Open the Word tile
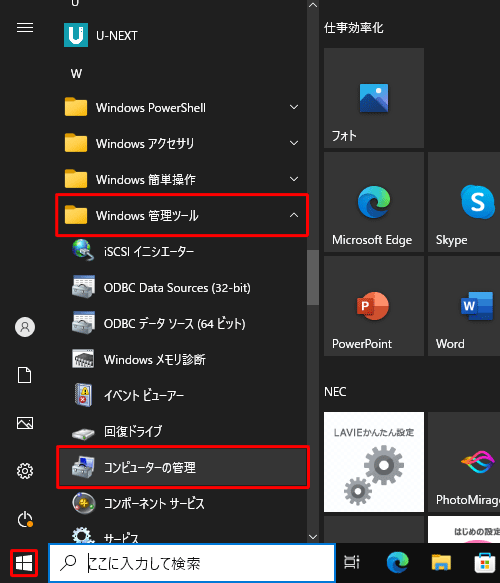The height and width of the screenshot is (583, 500). [464, 306]
